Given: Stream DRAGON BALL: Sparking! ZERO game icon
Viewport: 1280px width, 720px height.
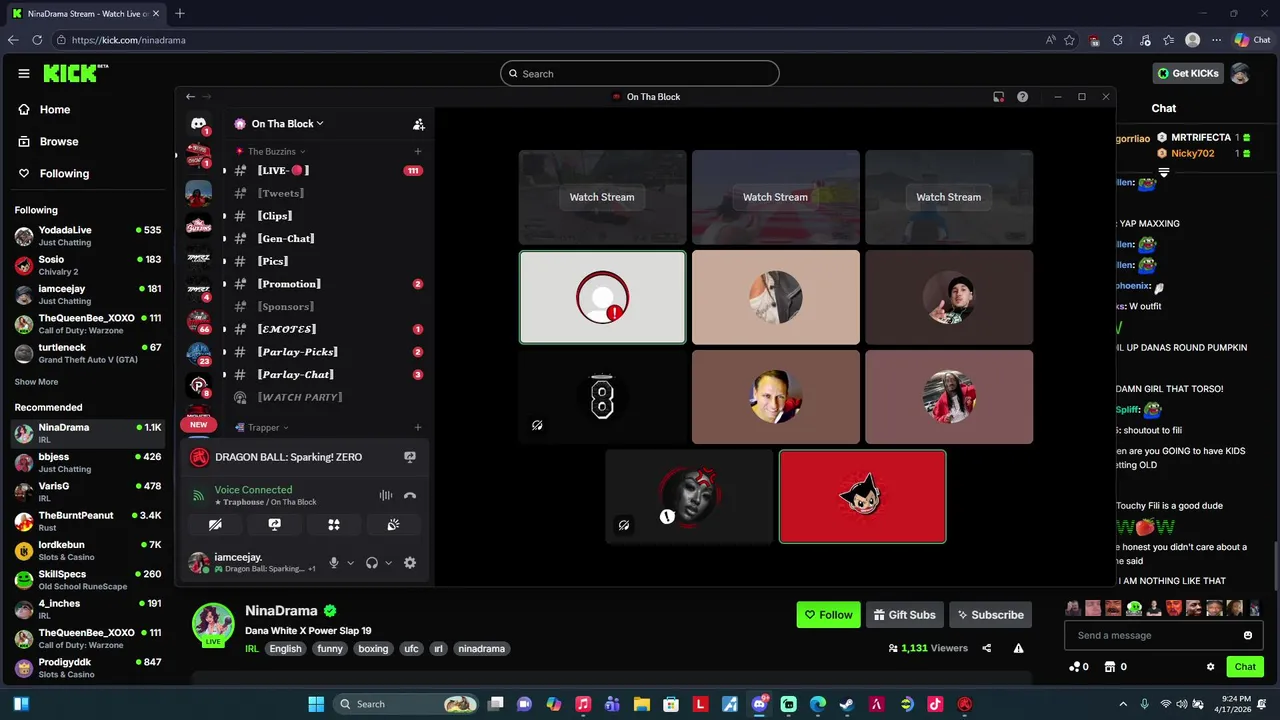Looking at the screenshot, I should 410,457.
